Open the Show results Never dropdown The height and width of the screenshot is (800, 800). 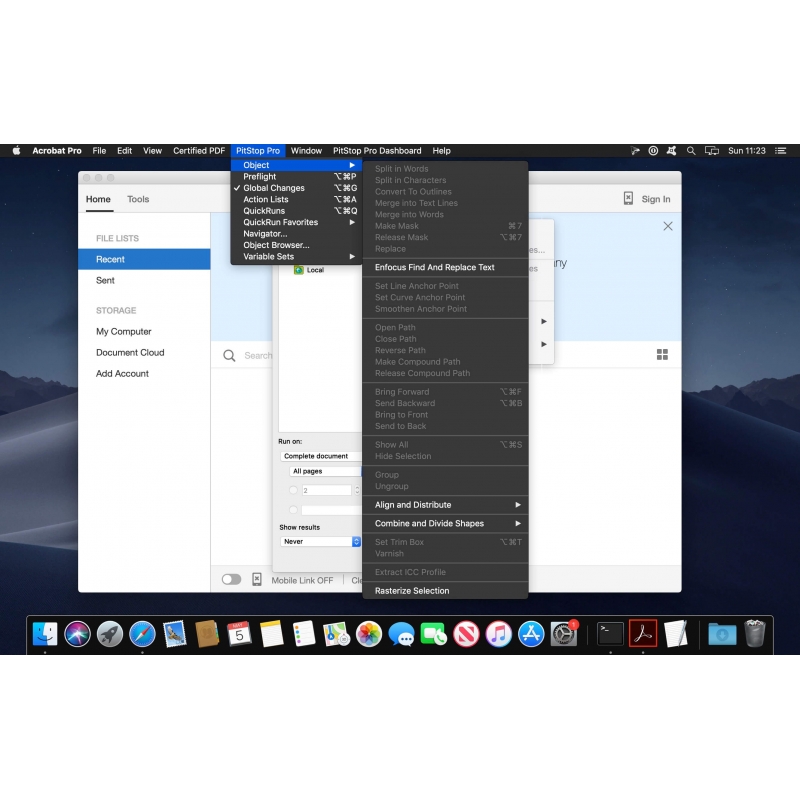[x=320, y=542]
